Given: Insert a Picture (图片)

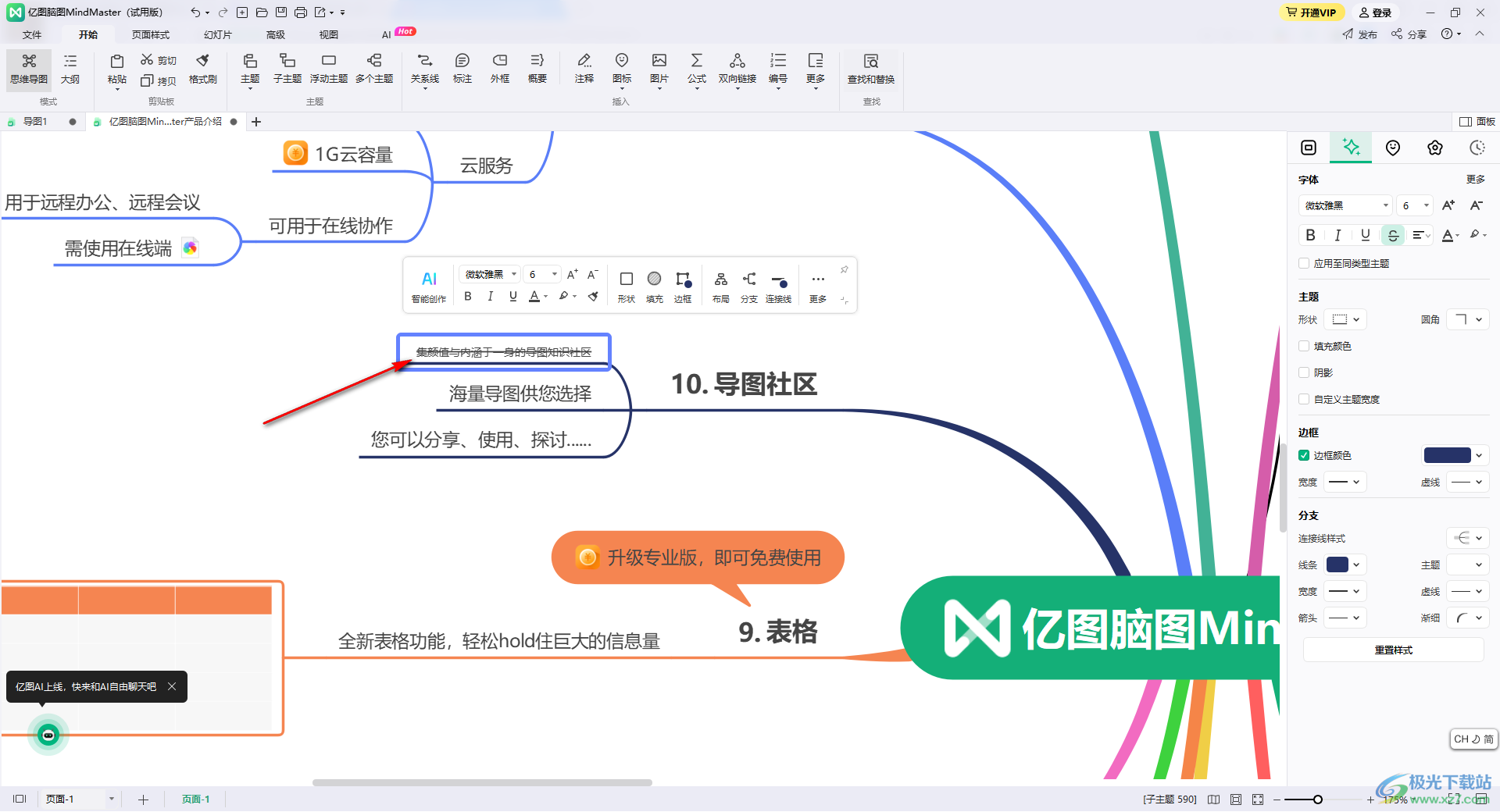Looking at the screenshot, I should pos(659,69).
